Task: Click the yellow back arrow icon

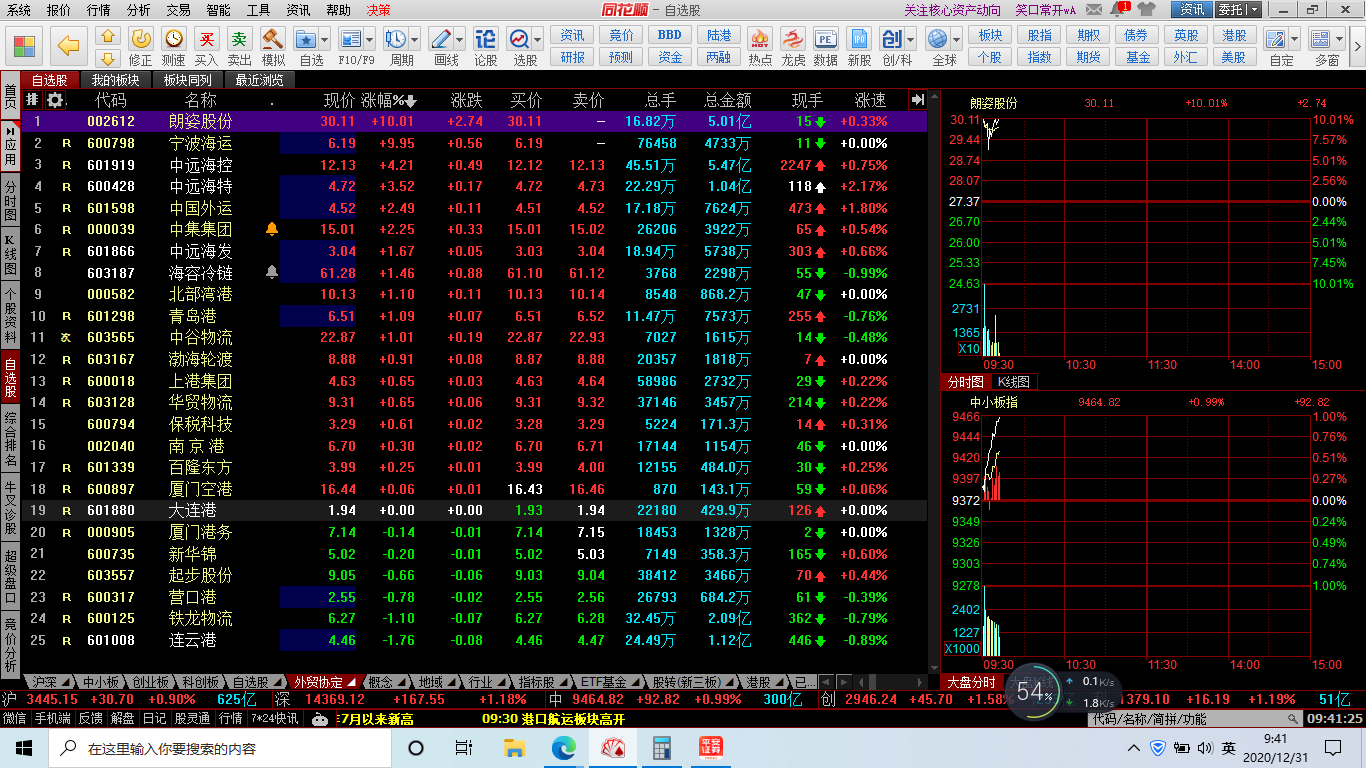Action: point(68,45)
